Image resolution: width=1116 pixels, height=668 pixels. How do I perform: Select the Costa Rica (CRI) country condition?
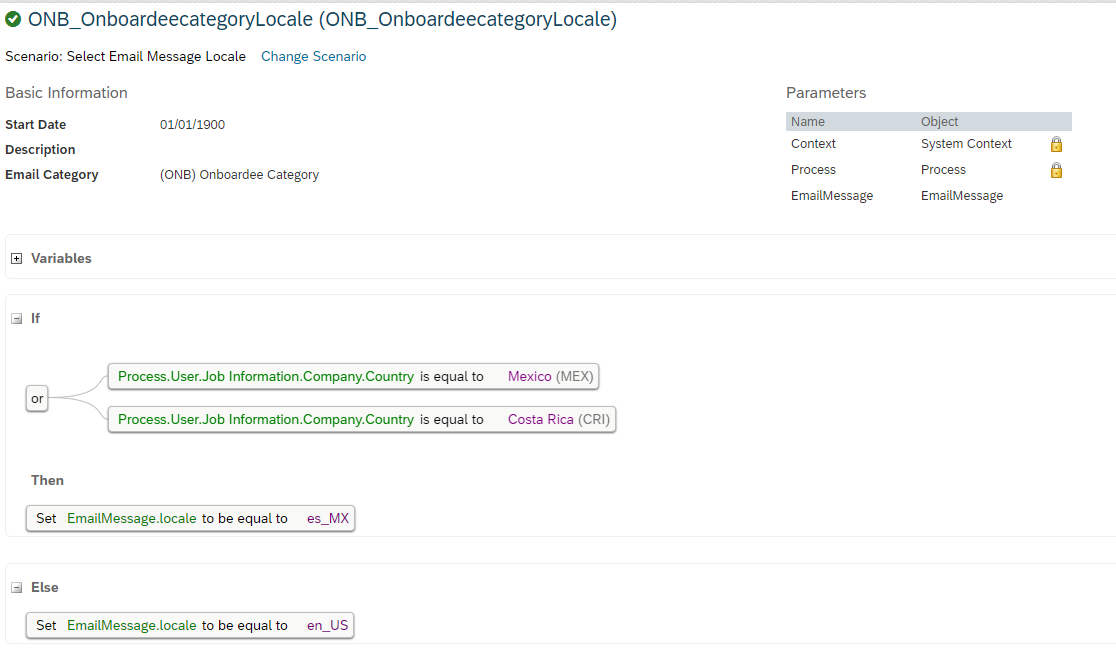tap(362, 419)
